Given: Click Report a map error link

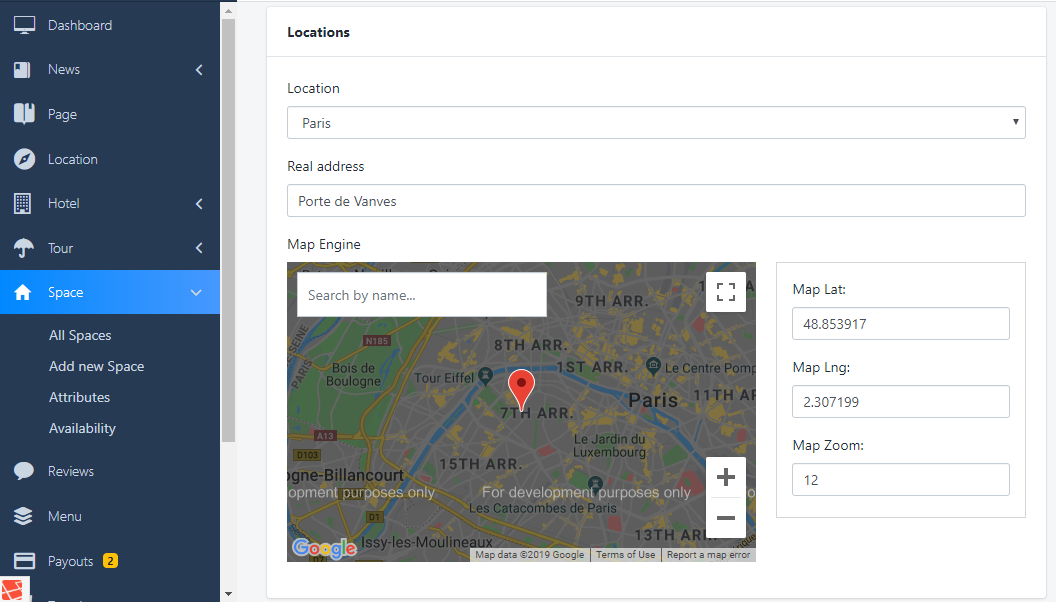Looking at the screenshot, I should [708, 555].
